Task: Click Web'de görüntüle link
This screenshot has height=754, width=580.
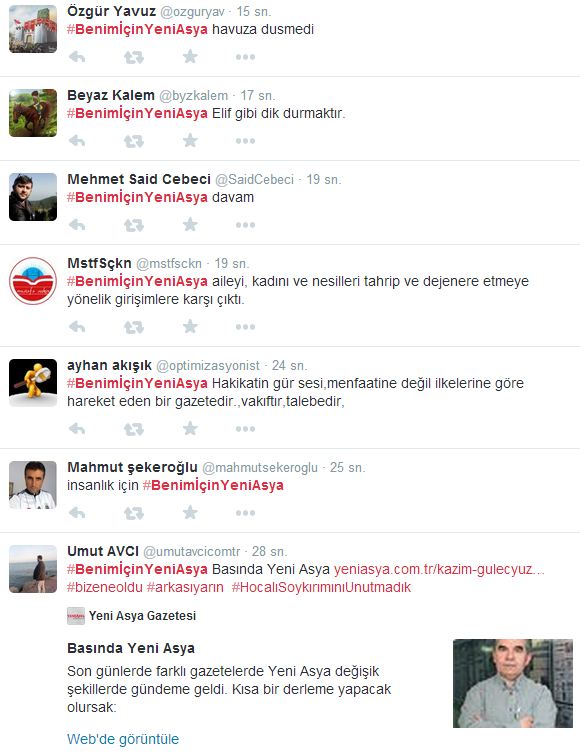Action: pyautogui.click(x=123, y=739)
